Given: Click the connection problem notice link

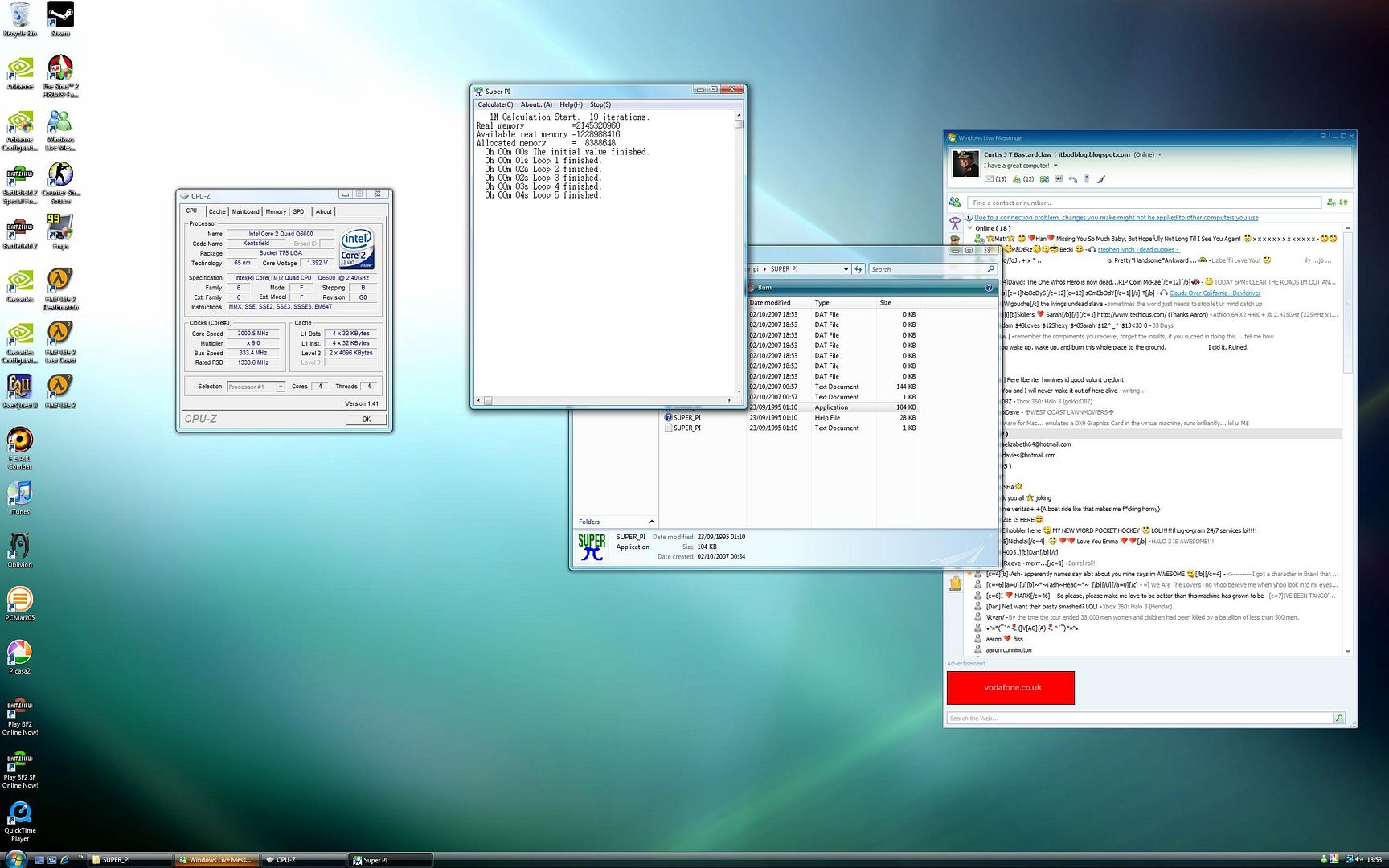Looking at the screenshot, I should pyautogui.click(x=1116, y=218).
